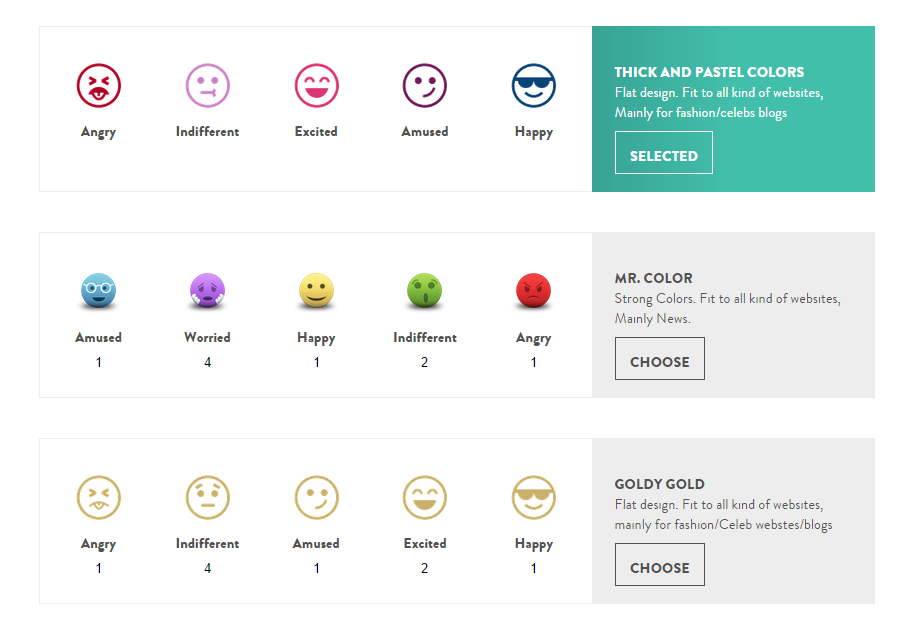906x630 pixels.
Task: Select the gold Amused winking emoji
Action: pos(317,498)
